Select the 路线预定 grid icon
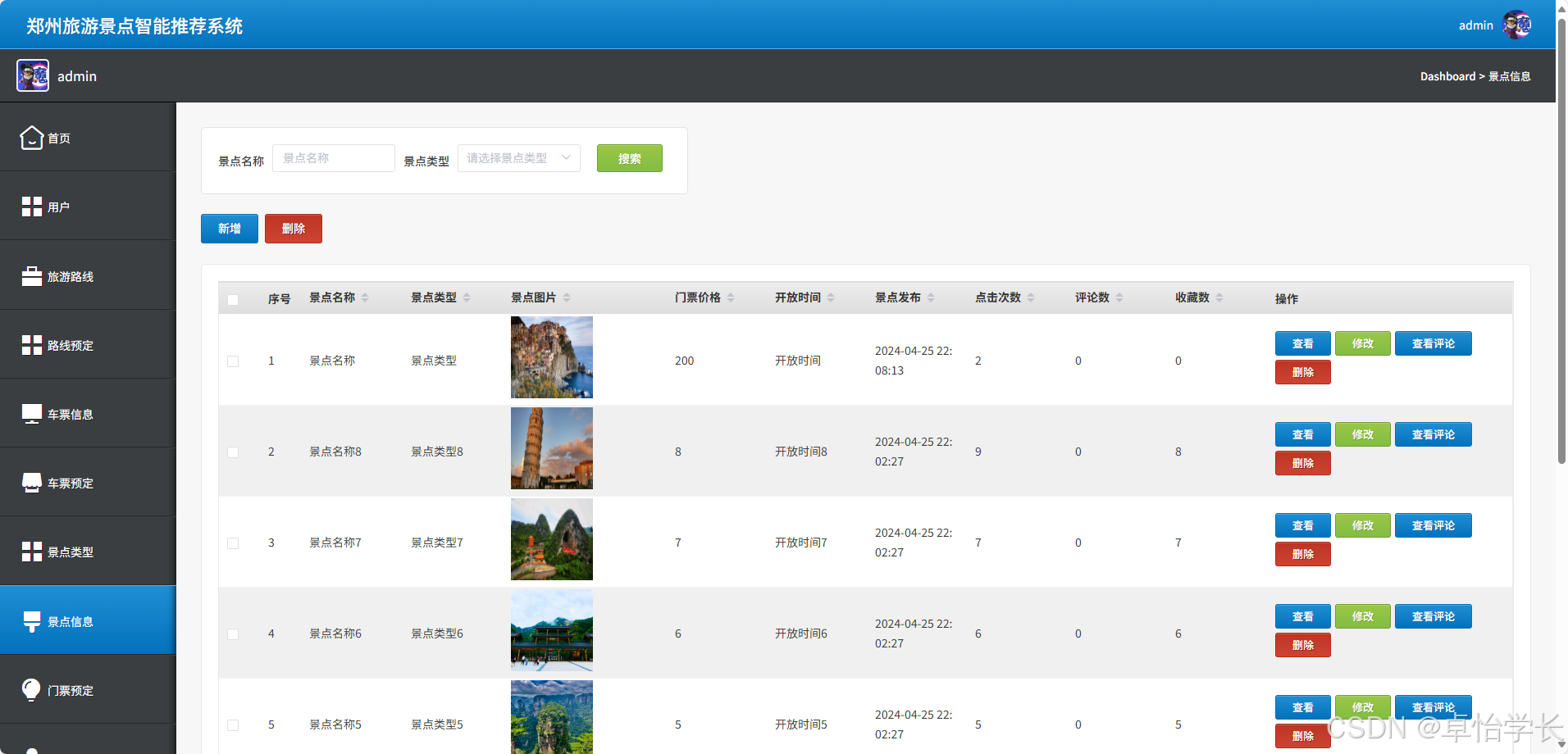This screenshot has height=754, width=1568. (32, 345)
